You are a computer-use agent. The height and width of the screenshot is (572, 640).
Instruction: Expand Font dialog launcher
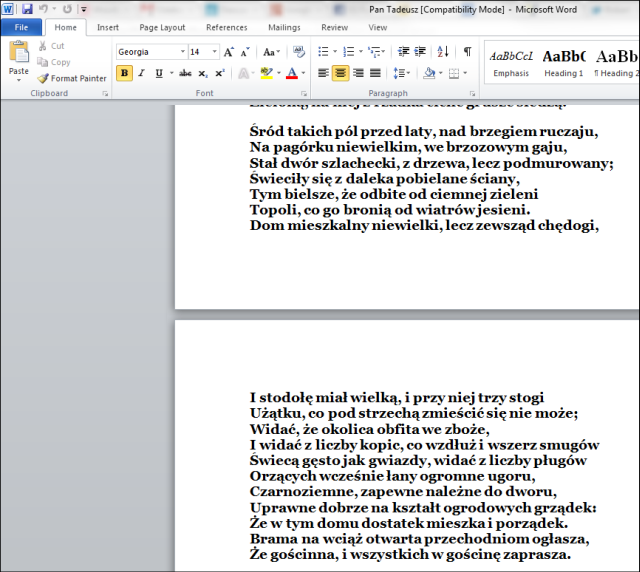(304, 93)
